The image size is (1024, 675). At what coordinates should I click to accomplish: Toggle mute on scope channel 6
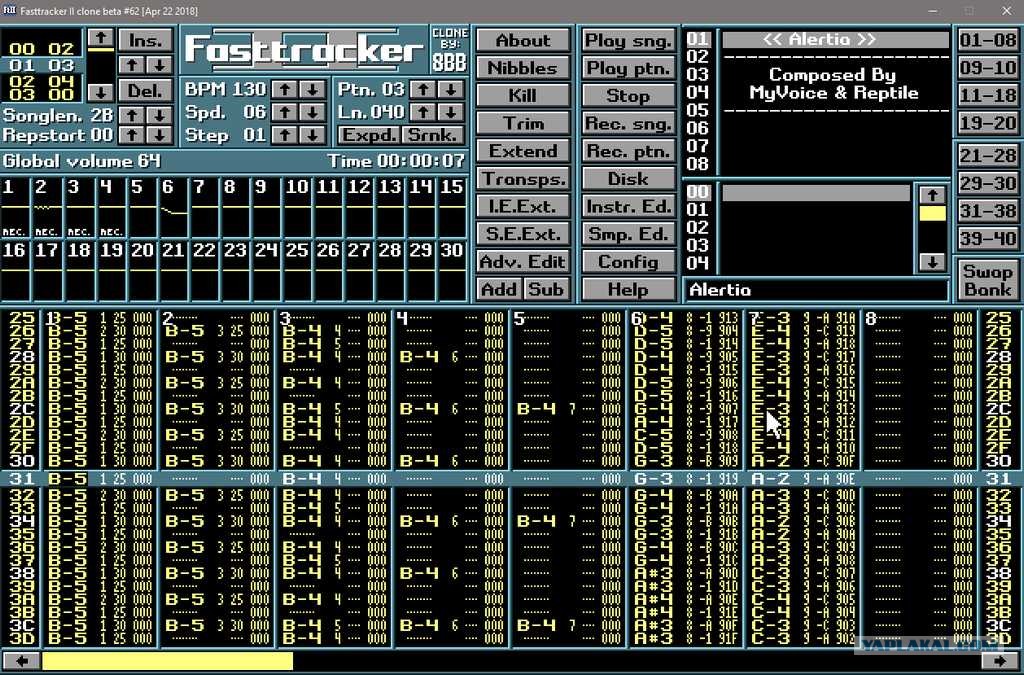174,208
